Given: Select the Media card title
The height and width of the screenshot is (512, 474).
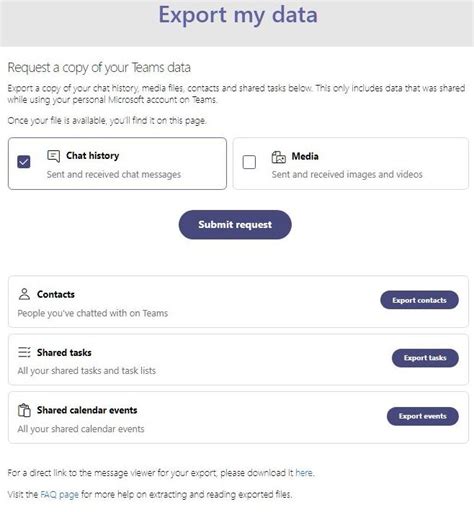Looking at the screenshot, I should 305,156.
